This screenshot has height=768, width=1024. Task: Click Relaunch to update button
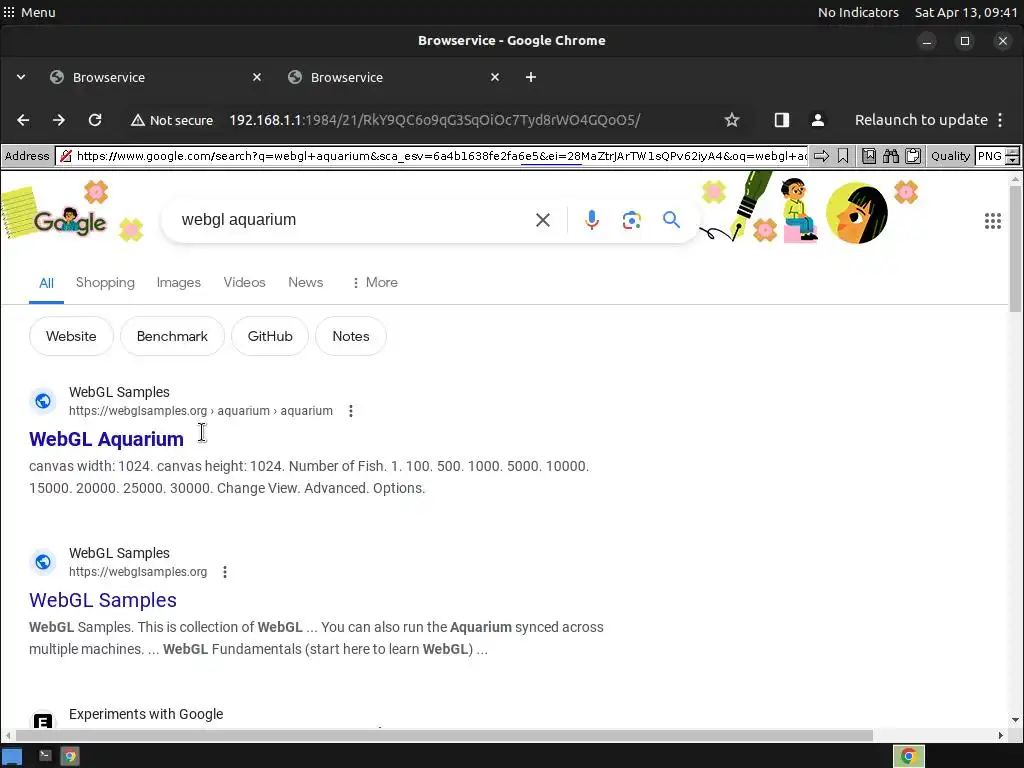[x=921, y=120]
